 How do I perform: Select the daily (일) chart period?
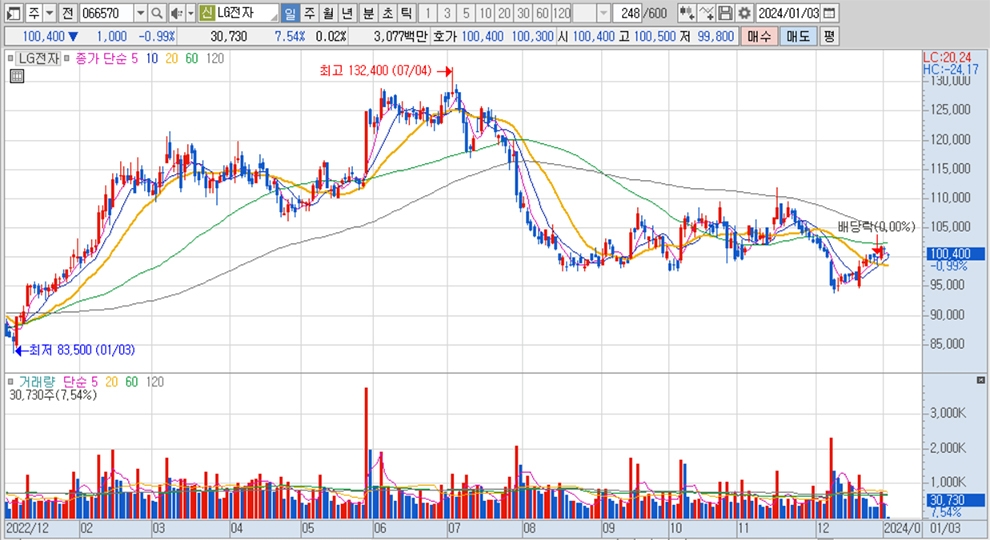[290, 13]
